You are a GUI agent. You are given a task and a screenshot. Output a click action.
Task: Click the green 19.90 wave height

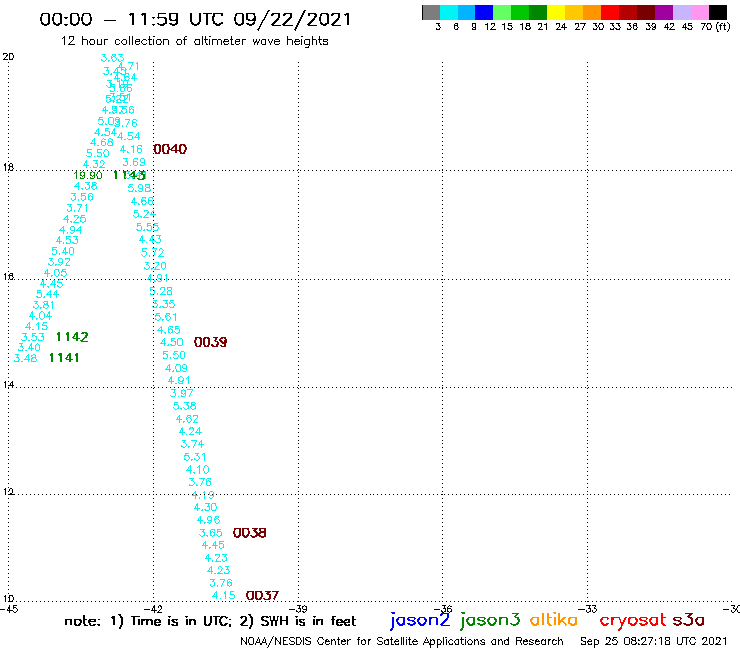(x=88, y=175)
